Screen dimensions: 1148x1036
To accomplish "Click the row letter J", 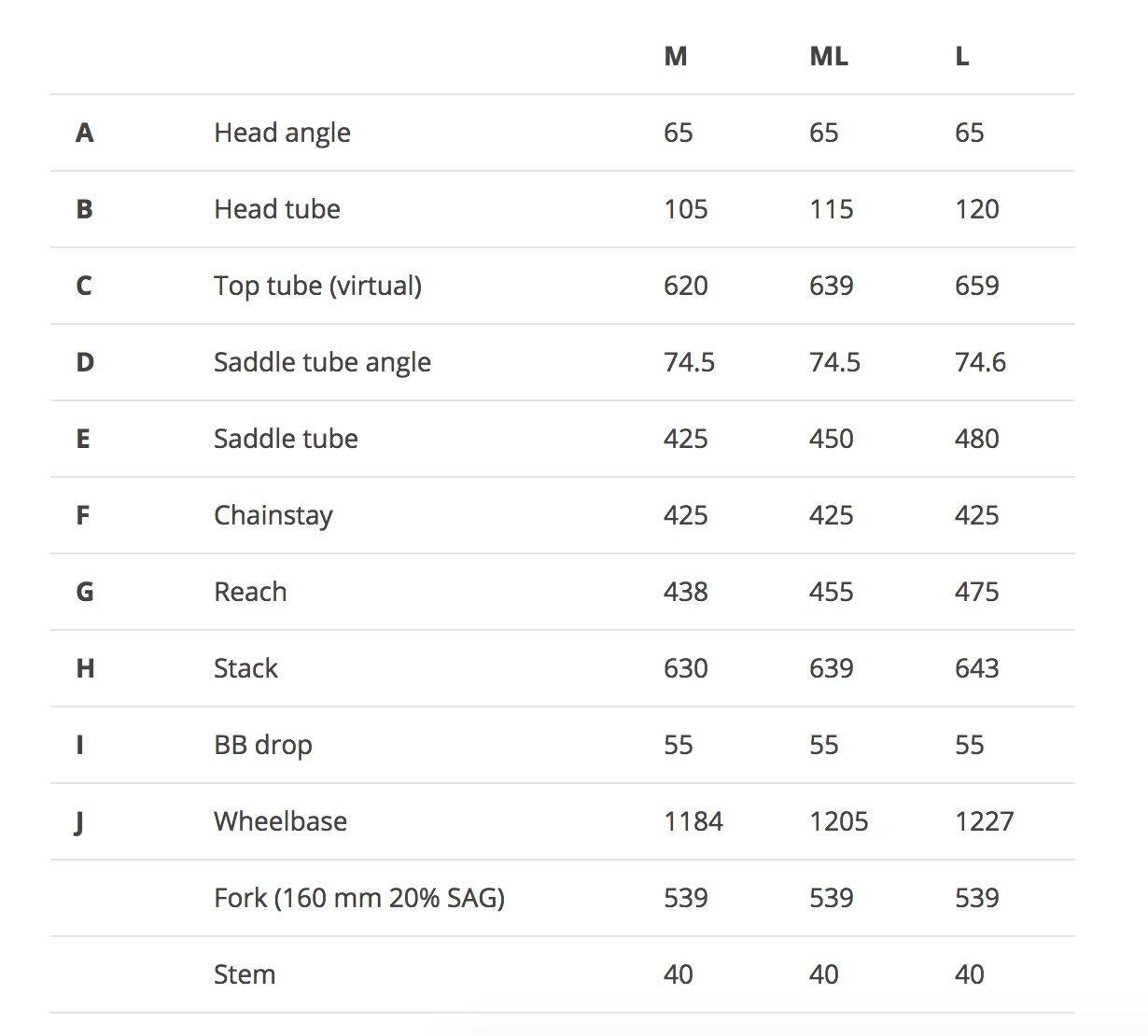I will [79, 821].
